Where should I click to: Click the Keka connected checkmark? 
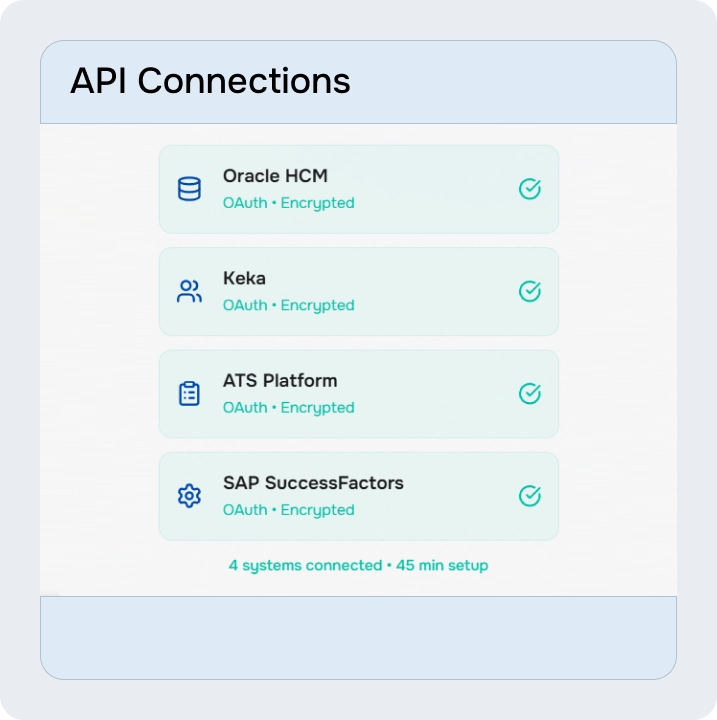coord(530,291)
